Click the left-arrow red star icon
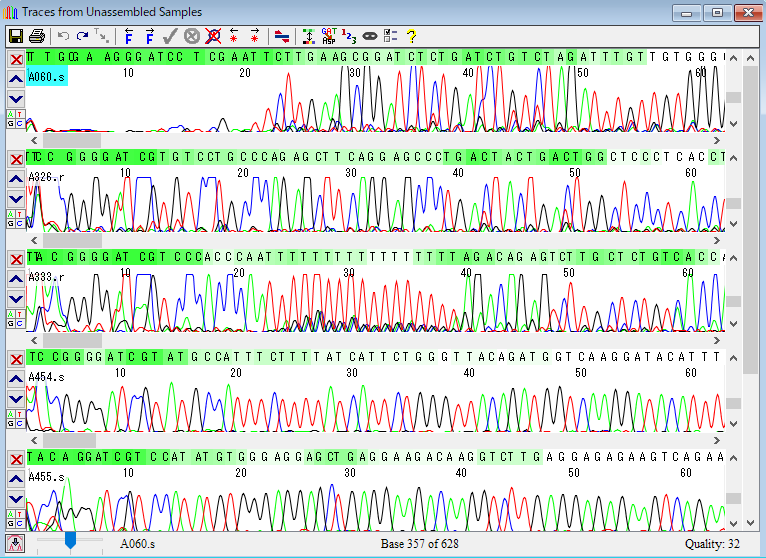 234,36
